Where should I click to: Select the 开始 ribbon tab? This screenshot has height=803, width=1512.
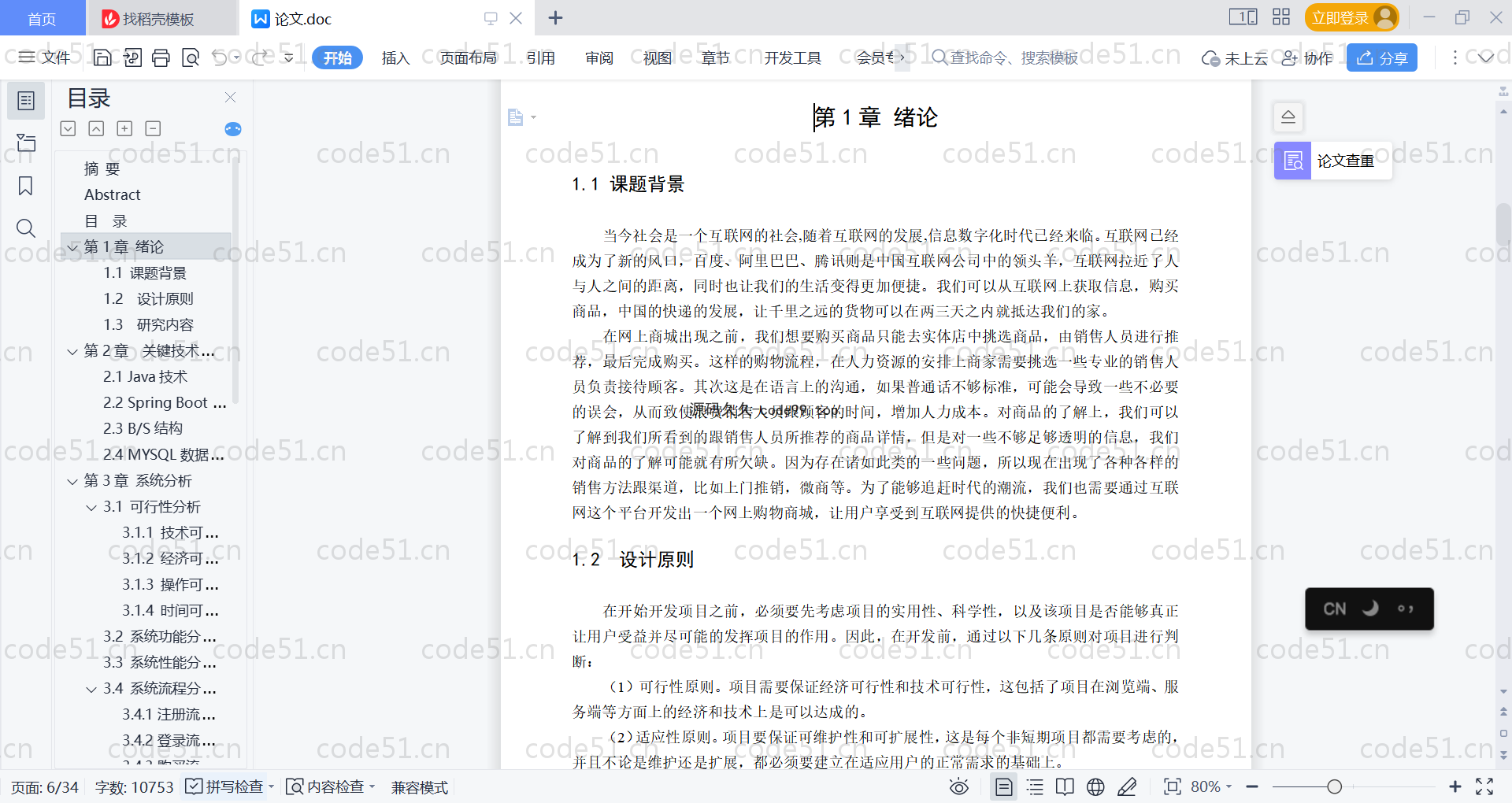(337, 57)
